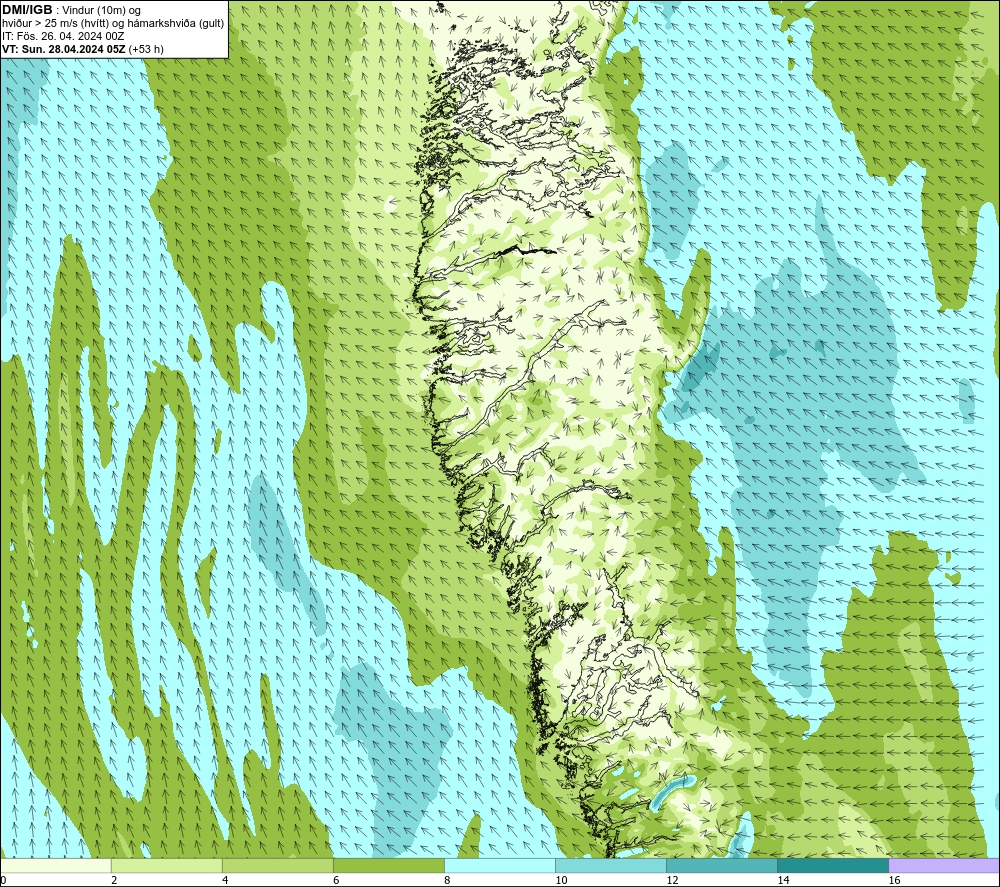Click the 12–14 m/s teal legend swatch
Viewport: 1000px width, 887px height.
pos(721,866)
